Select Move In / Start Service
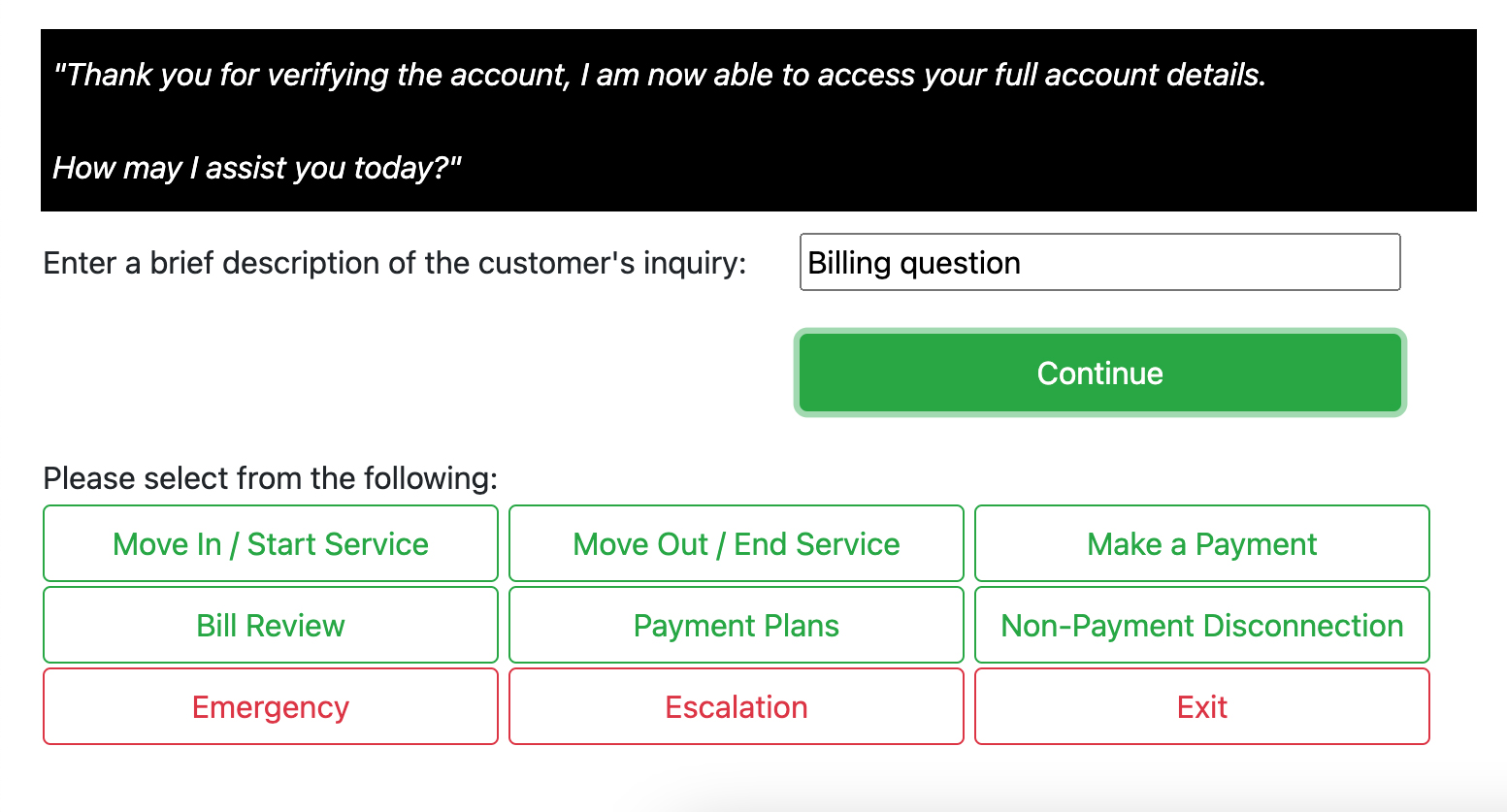1507x812 pixels. pyautogui.click(x=271, y=544)
